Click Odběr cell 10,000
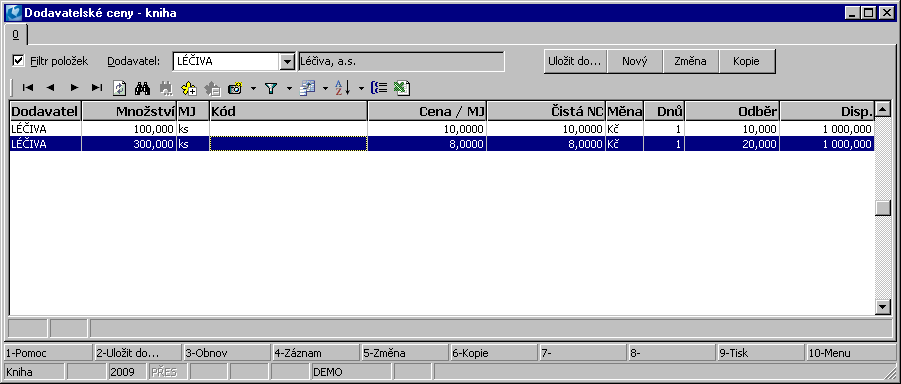The height and width of the screenshot is (384, 901). pyautogui.click(x=732, y=129)
